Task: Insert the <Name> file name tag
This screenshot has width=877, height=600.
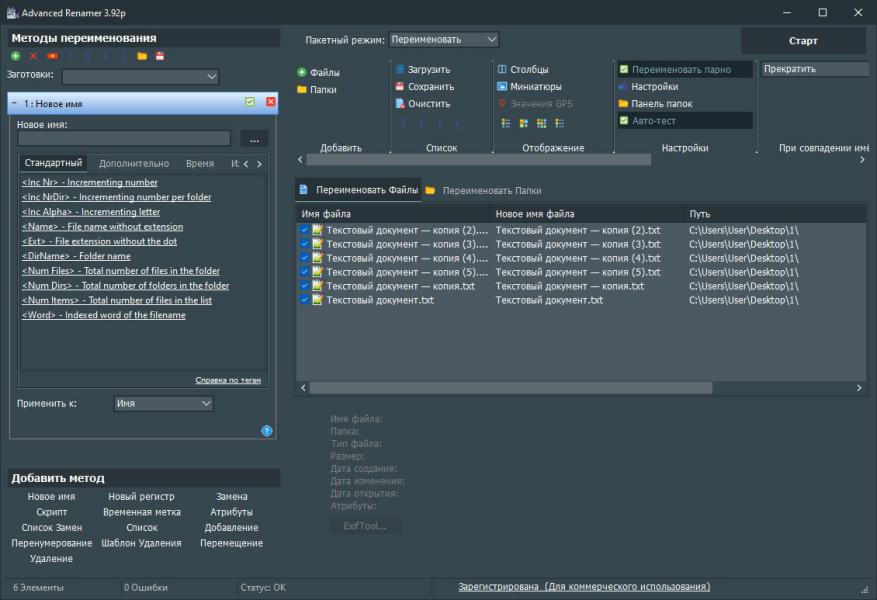Action: pos(102,226)
